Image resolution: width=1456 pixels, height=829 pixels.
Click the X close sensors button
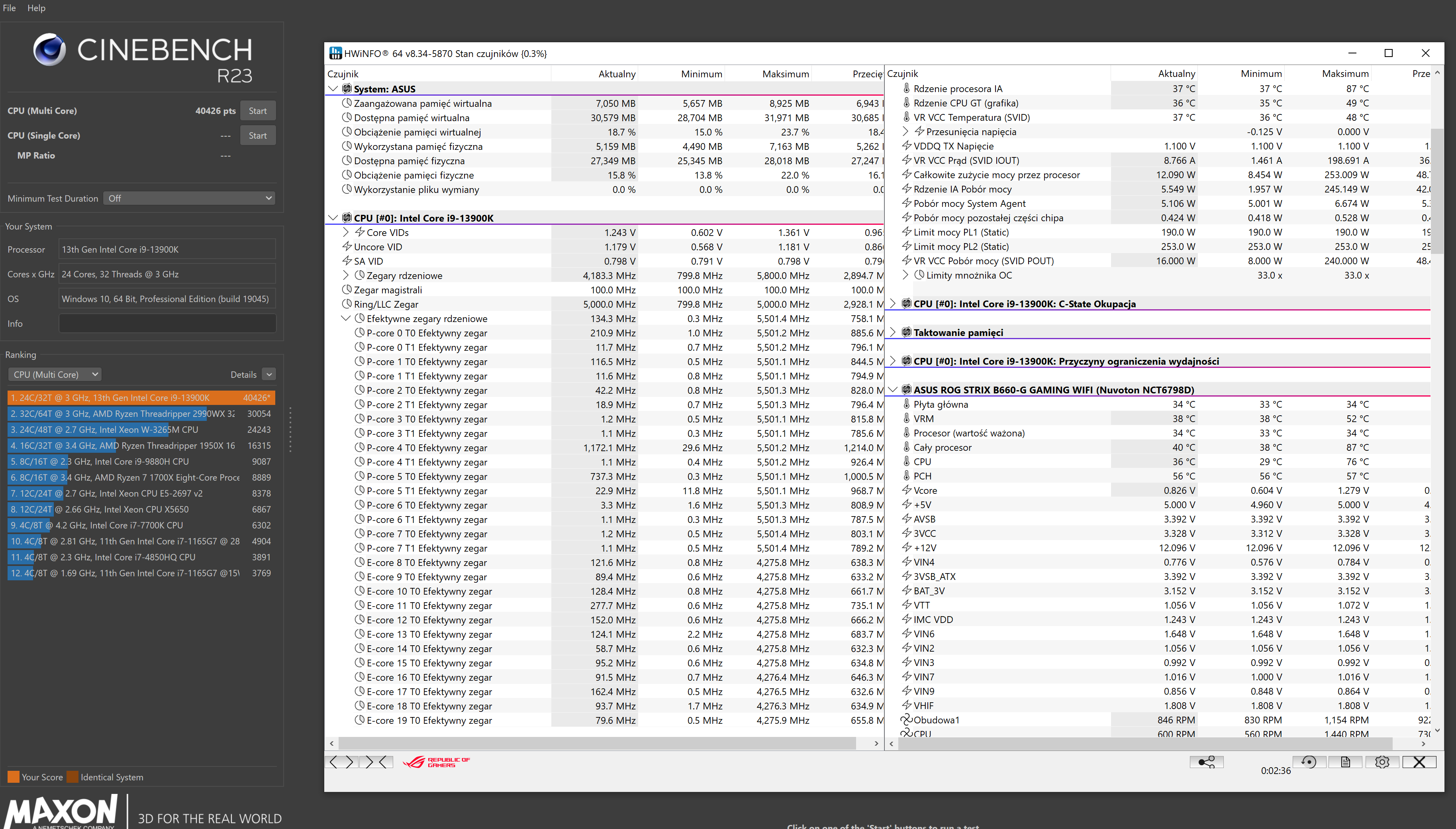1419,762
